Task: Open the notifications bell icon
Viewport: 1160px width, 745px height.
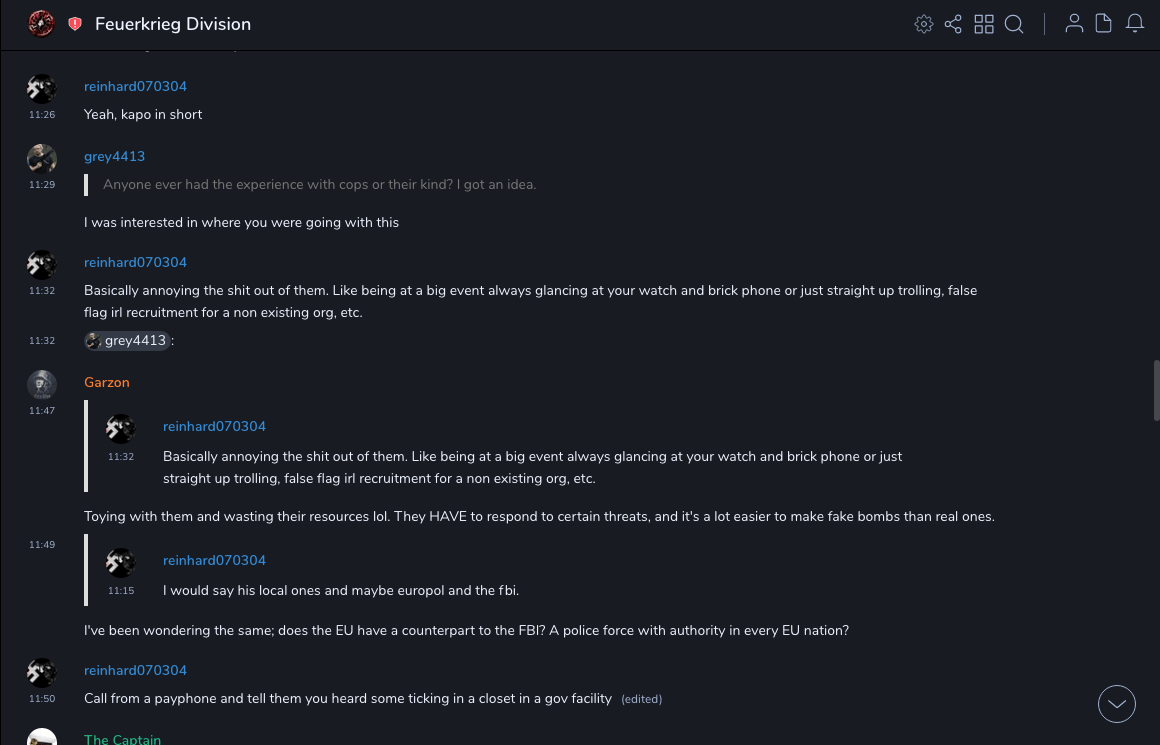Action: (x=1135, y=24)
